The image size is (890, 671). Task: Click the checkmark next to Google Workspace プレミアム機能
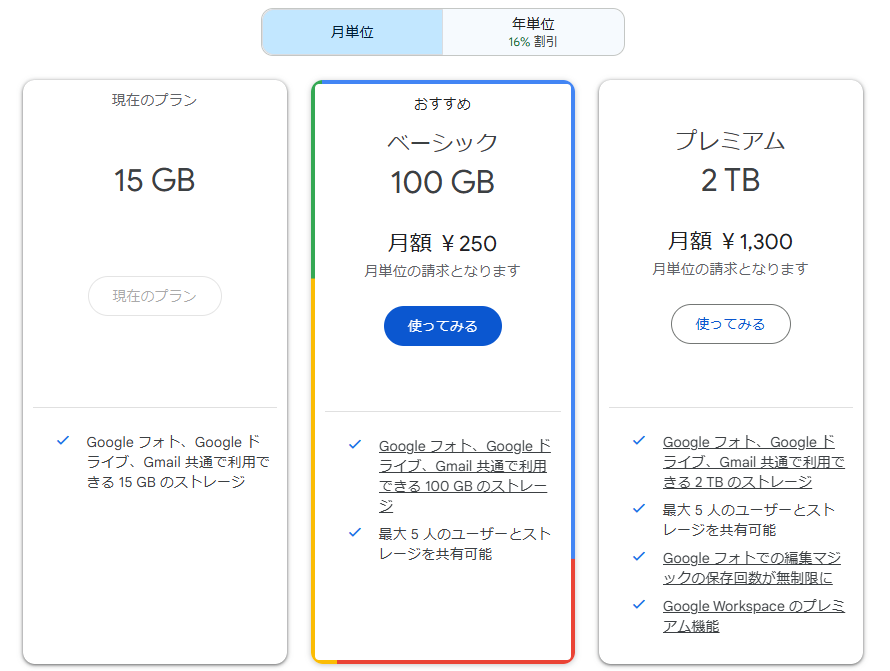[x=640, y=606]
